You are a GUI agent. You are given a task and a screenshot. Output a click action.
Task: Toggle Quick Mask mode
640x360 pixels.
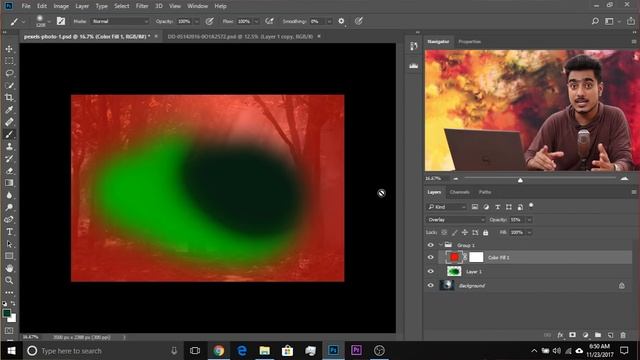coord(9,331)
